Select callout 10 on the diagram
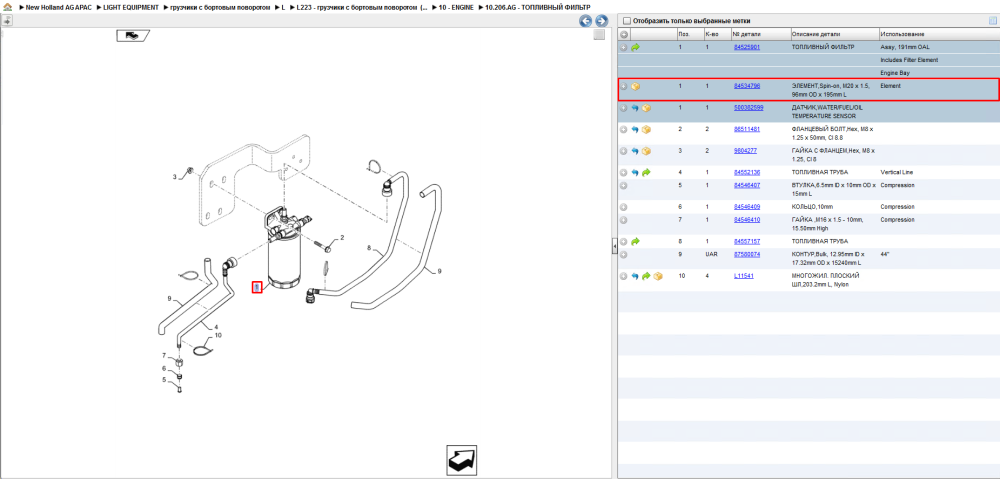Image resolution: width=1000 pixels, height=479 pixels. [218, 335]
